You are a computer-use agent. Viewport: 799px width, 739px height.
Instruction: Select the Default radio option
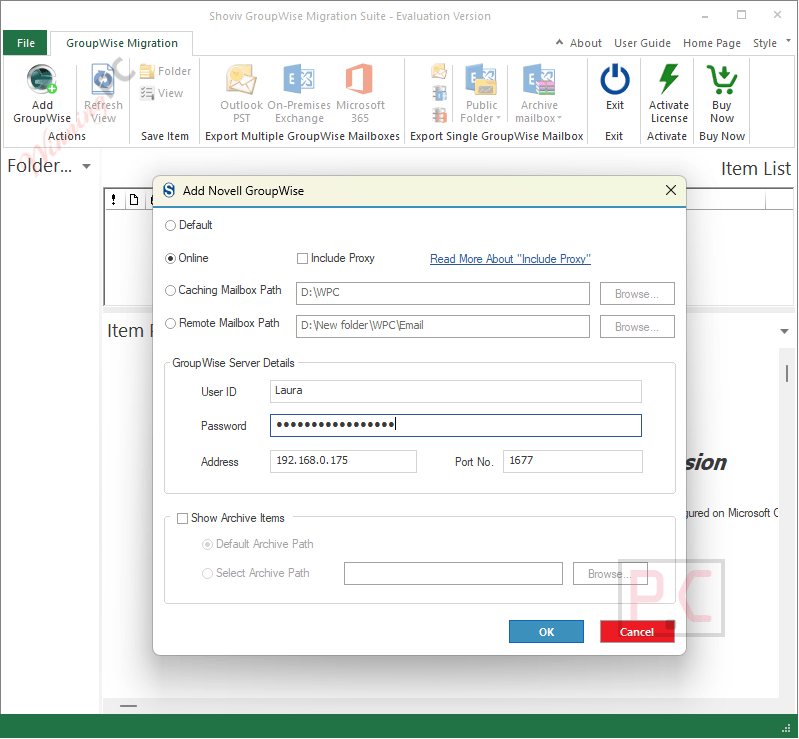coord(170,226)
